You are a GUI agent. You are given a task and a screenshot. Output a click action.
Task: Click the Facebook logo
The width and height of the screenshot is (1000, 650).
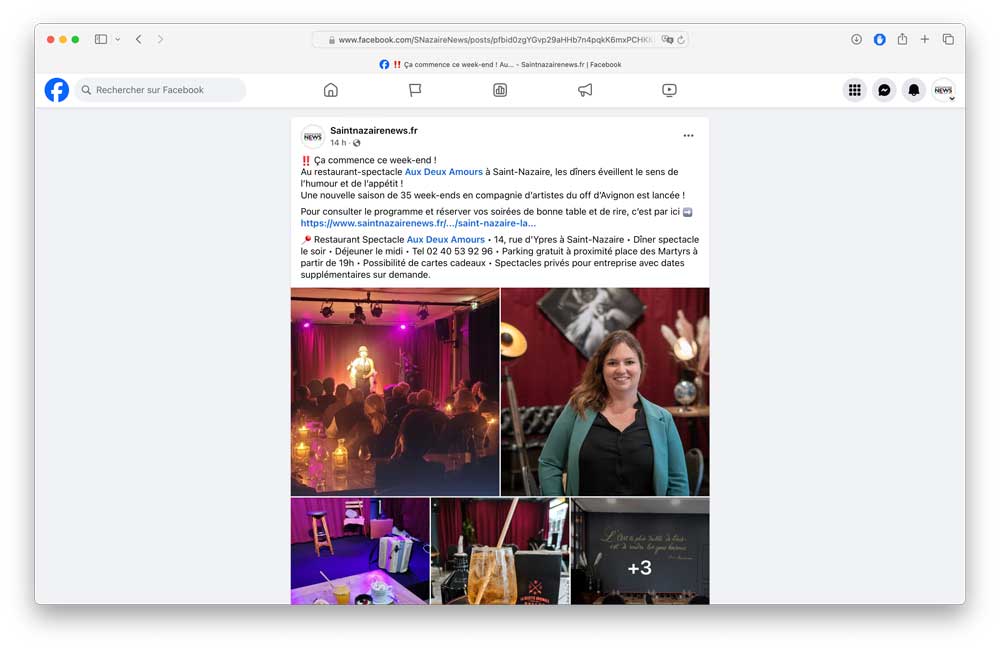[x=57, y=90]
